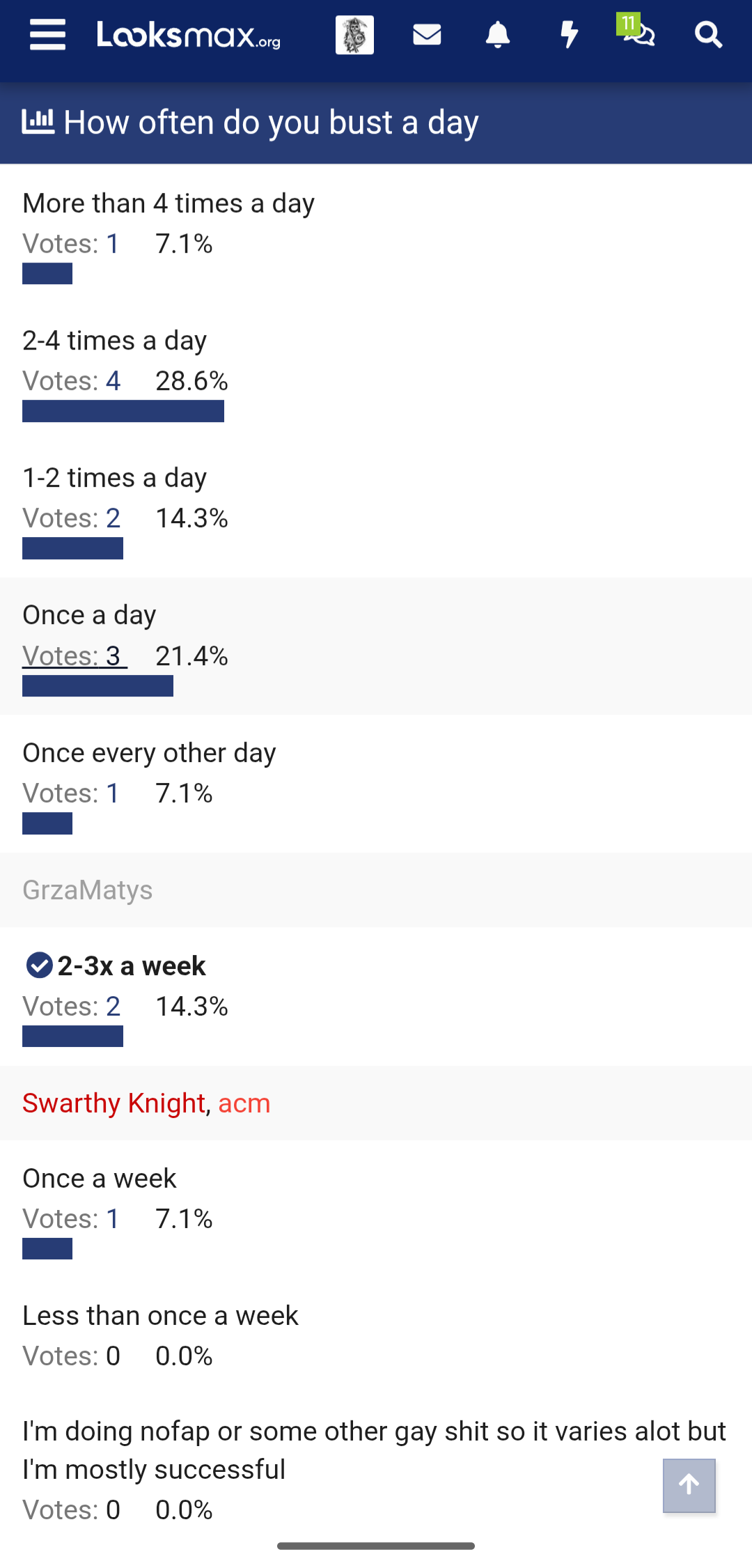Open the lightning bolt what's new icon
This screenshot has height=1568, width=752.
tap(570, 34)
